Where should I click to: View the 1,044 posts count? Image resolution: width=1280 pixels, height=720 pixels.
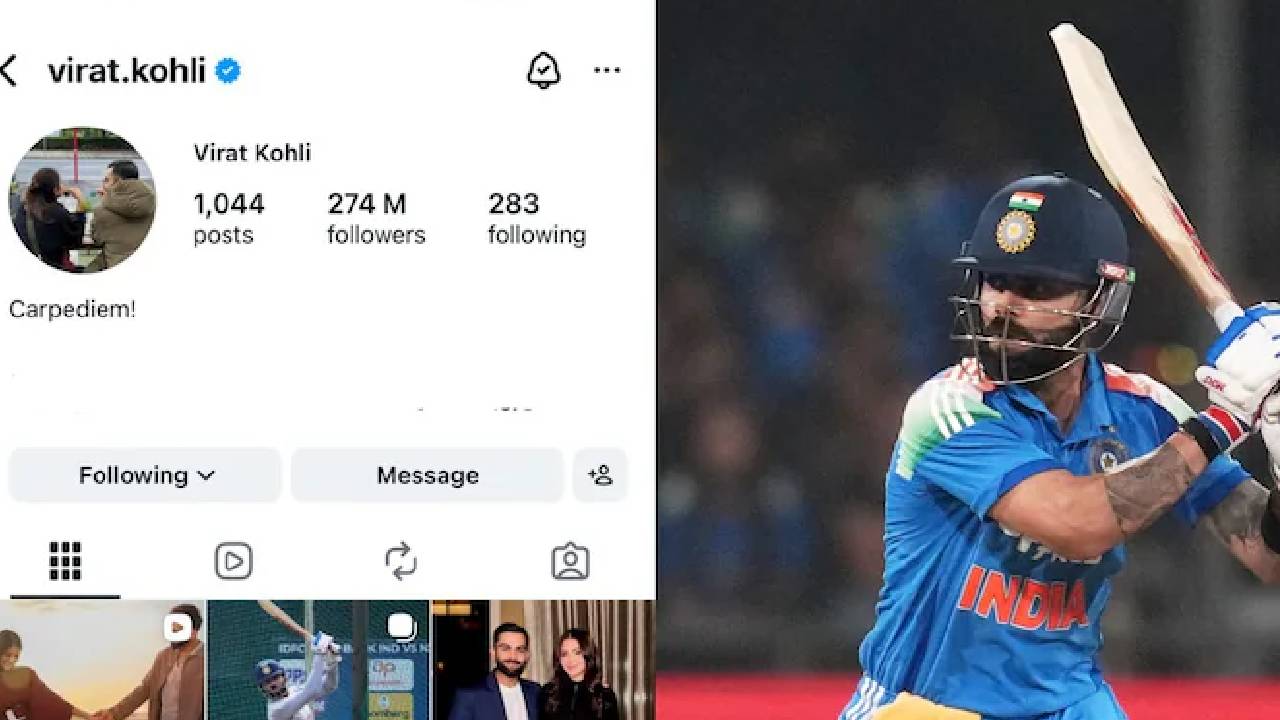(228, 218)
